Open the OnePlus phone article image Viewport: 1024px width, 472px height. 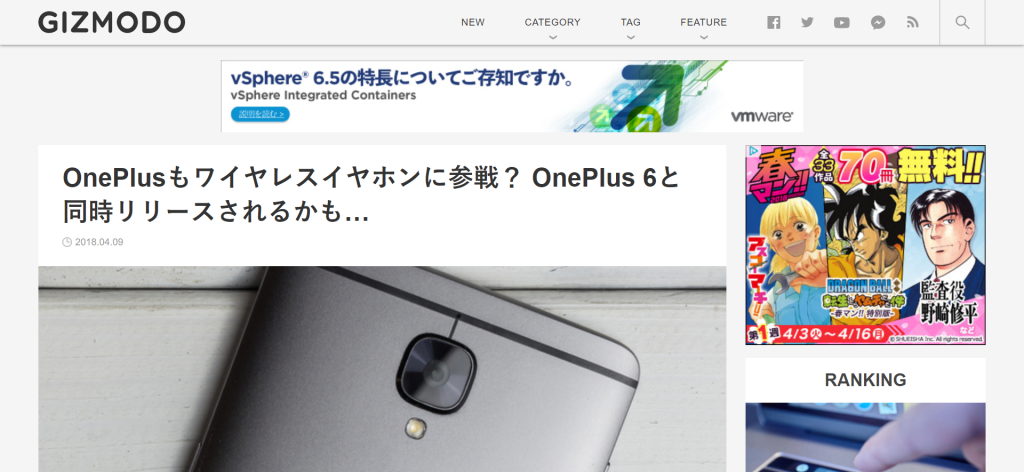coord(382,369)
